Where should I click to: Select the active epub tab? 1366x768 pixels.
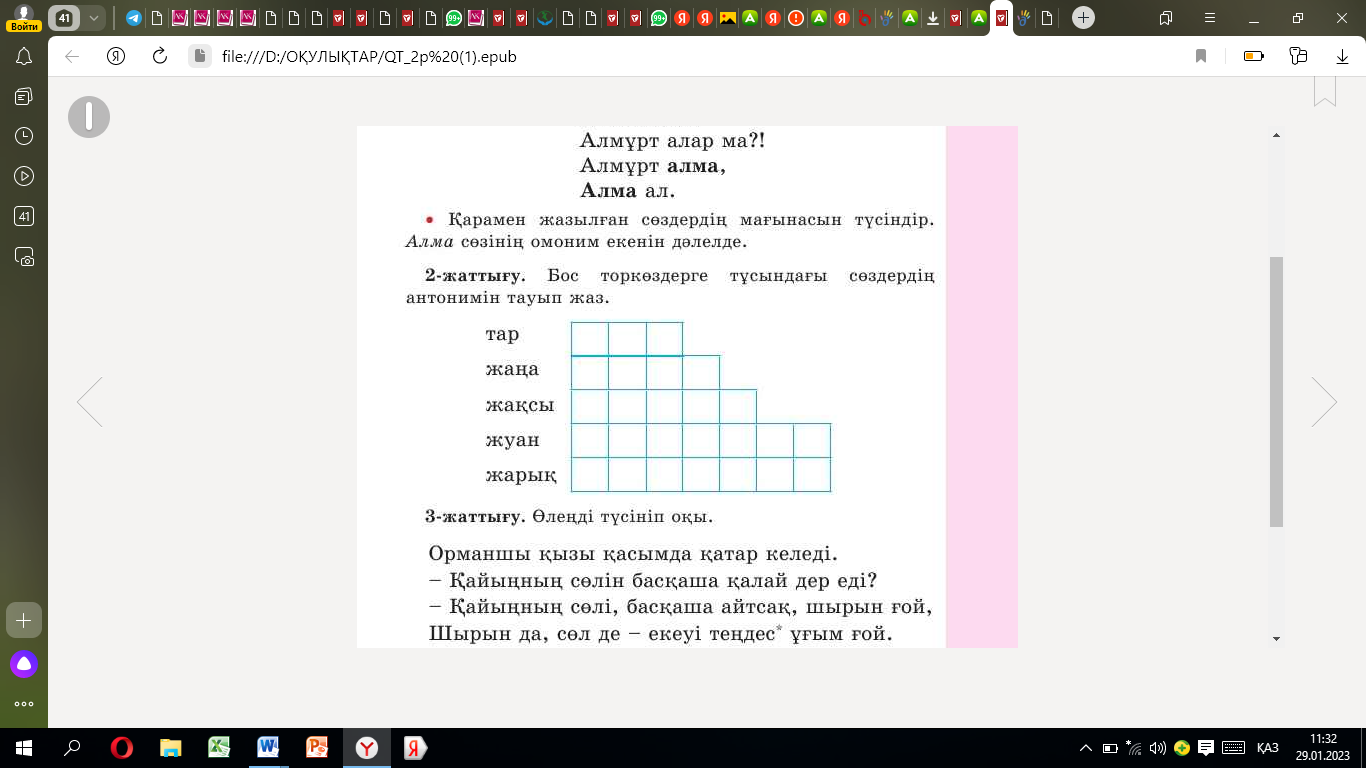click(x=1002, y=18)
